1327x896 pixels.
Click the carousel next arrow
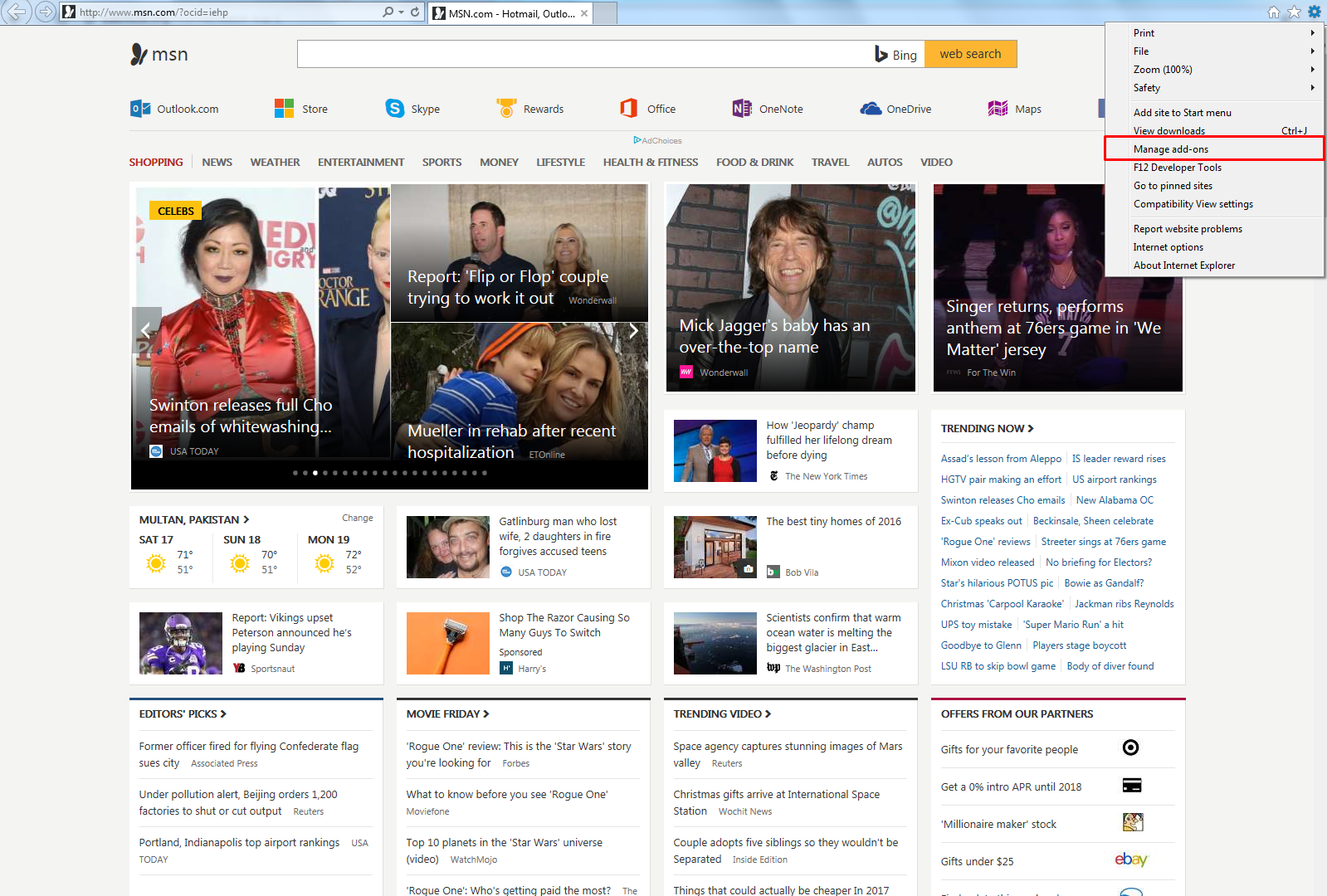(633, 330)
